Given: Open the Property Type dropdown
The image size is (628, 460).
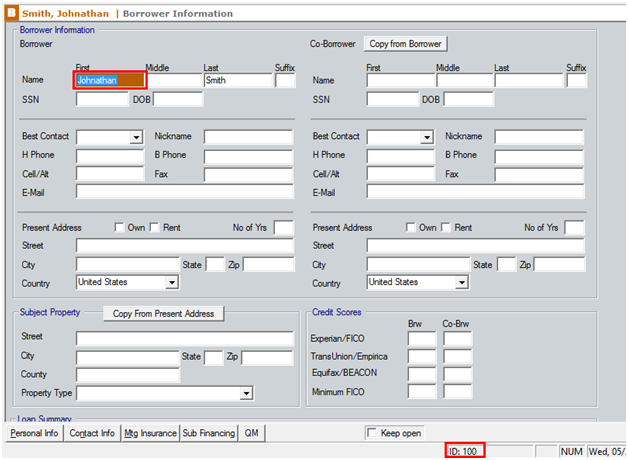Looking at the screenshot, I should coord(246,394).
